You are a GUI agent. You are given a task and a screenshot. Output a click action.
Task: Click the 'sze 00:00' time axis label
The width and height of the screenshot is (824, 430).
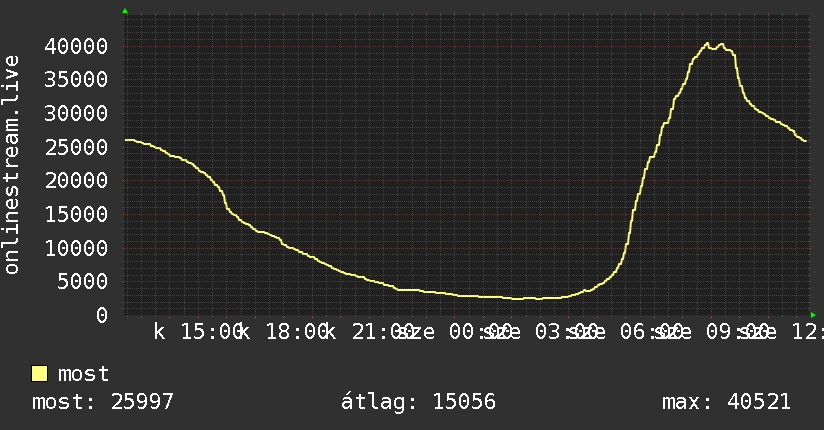click(455, 332)
